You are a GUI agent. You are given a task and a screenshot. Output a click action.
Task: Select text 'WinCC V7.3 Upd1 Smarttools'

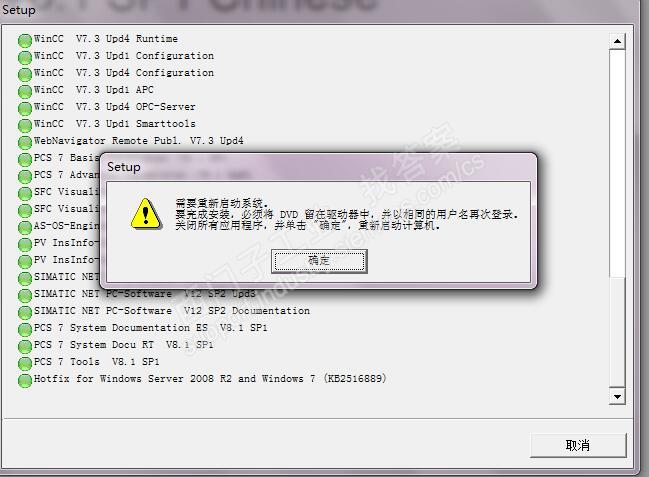click(x=115, y=123)
